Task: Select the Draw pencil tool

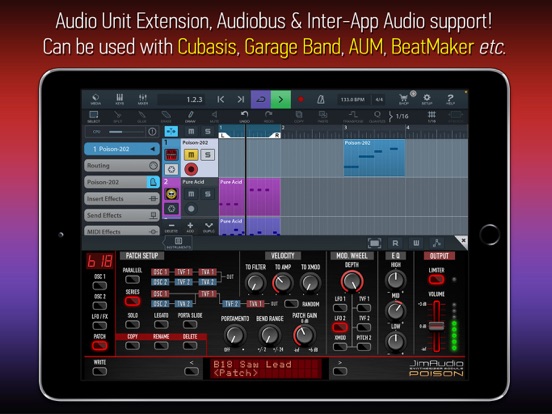Action: point(190,117)
